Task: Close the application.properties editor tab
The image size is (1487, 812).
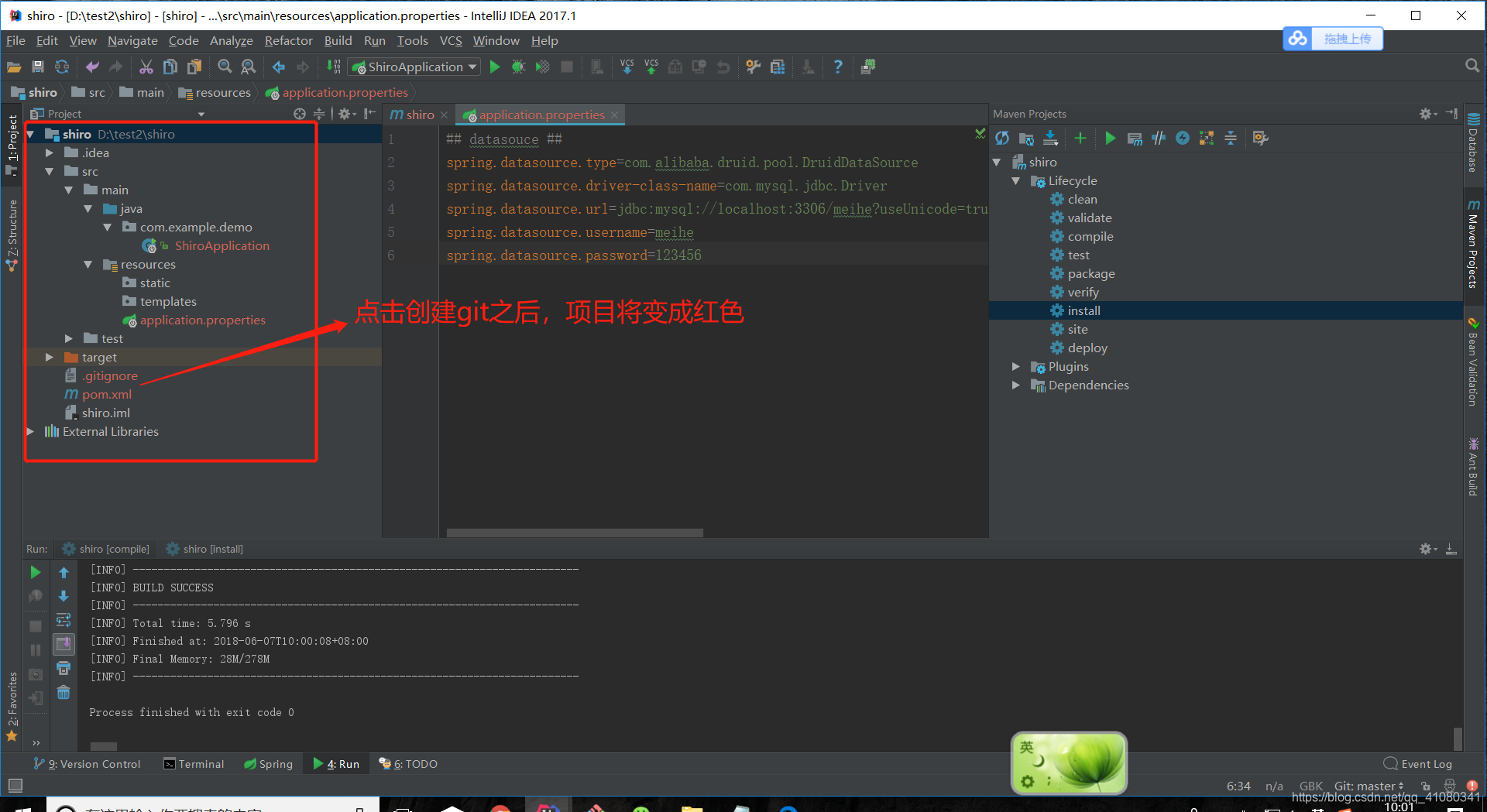Action: coord(614,115)
